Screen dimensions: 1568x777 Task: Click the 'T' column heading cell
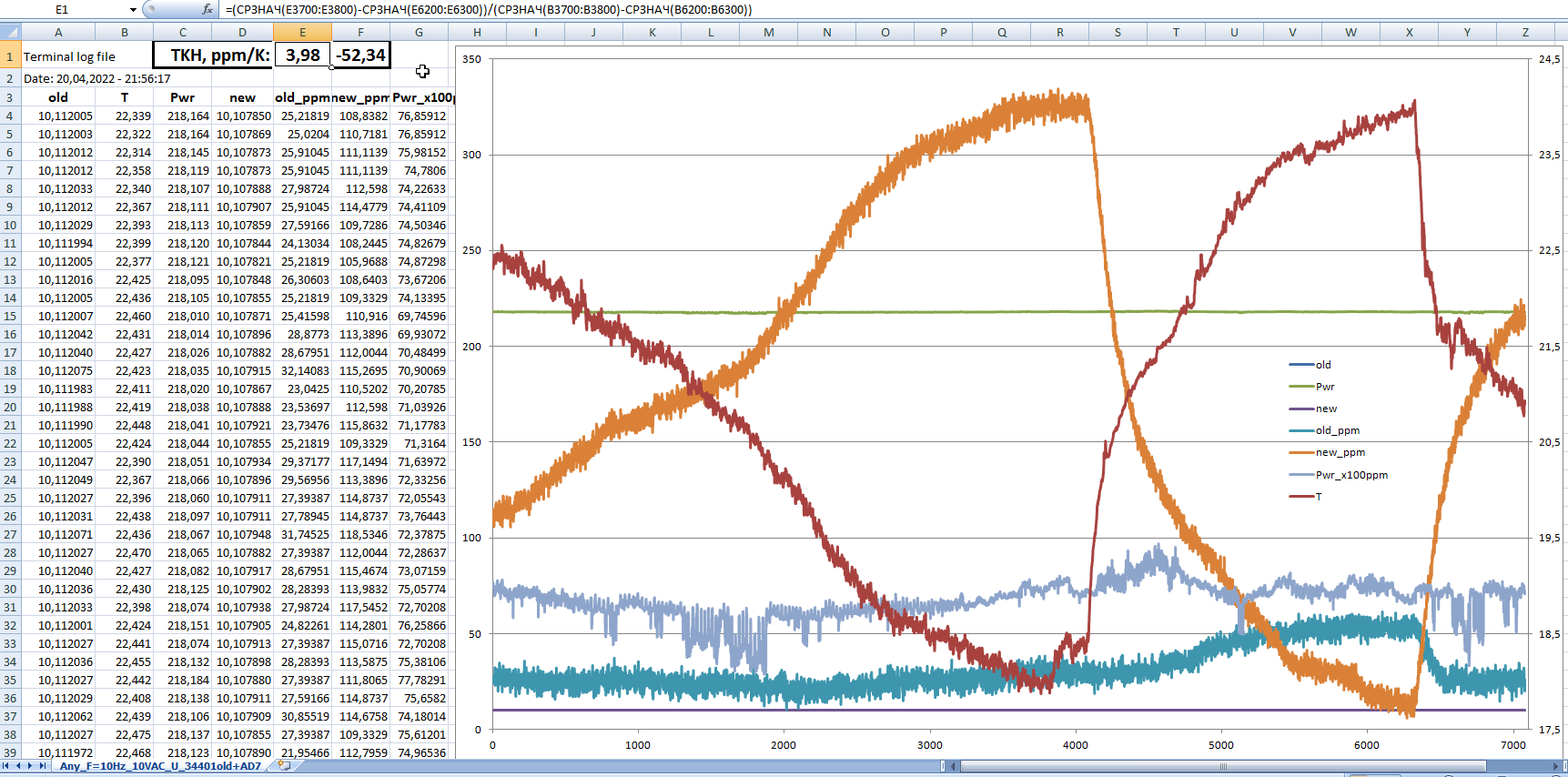125,97
